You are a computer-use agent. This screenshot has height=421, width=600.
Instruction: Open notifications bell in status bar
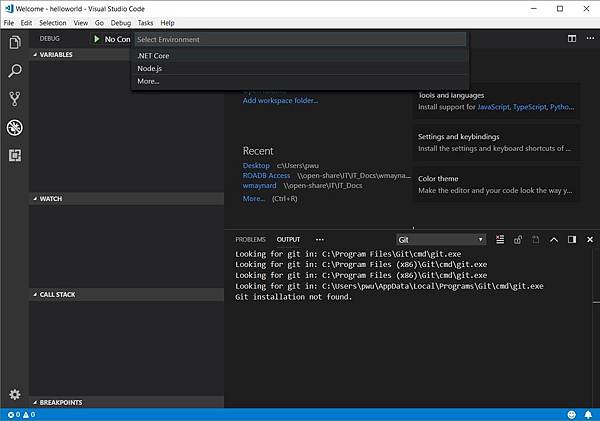[x=588, y=414]
